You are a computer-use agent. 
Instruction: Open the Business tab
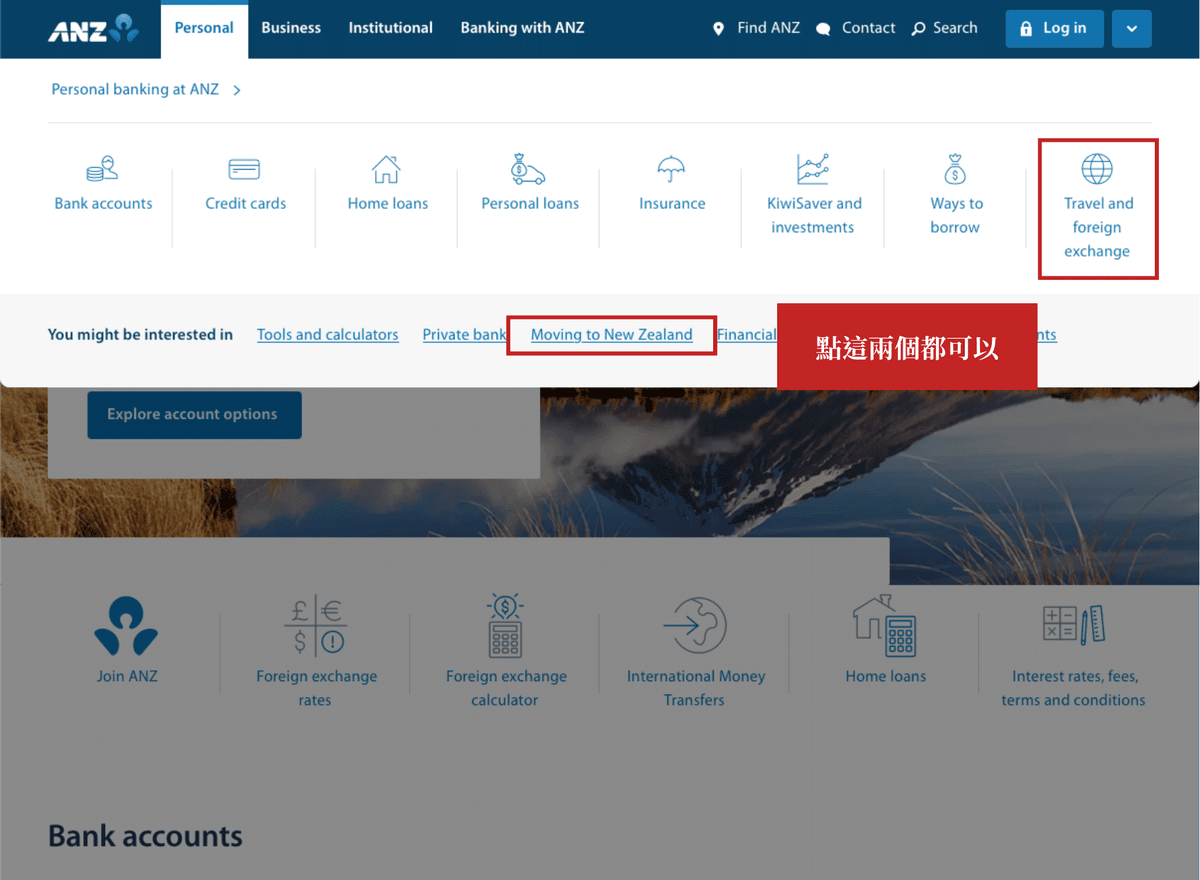pyautogui.click(x=291, y=28)
